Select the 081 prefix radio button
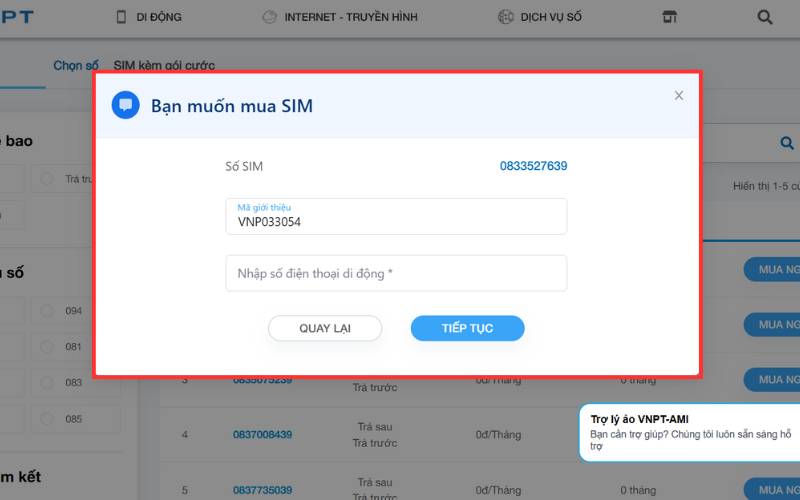Screen dimensions: 800x500 coord(46,346)
